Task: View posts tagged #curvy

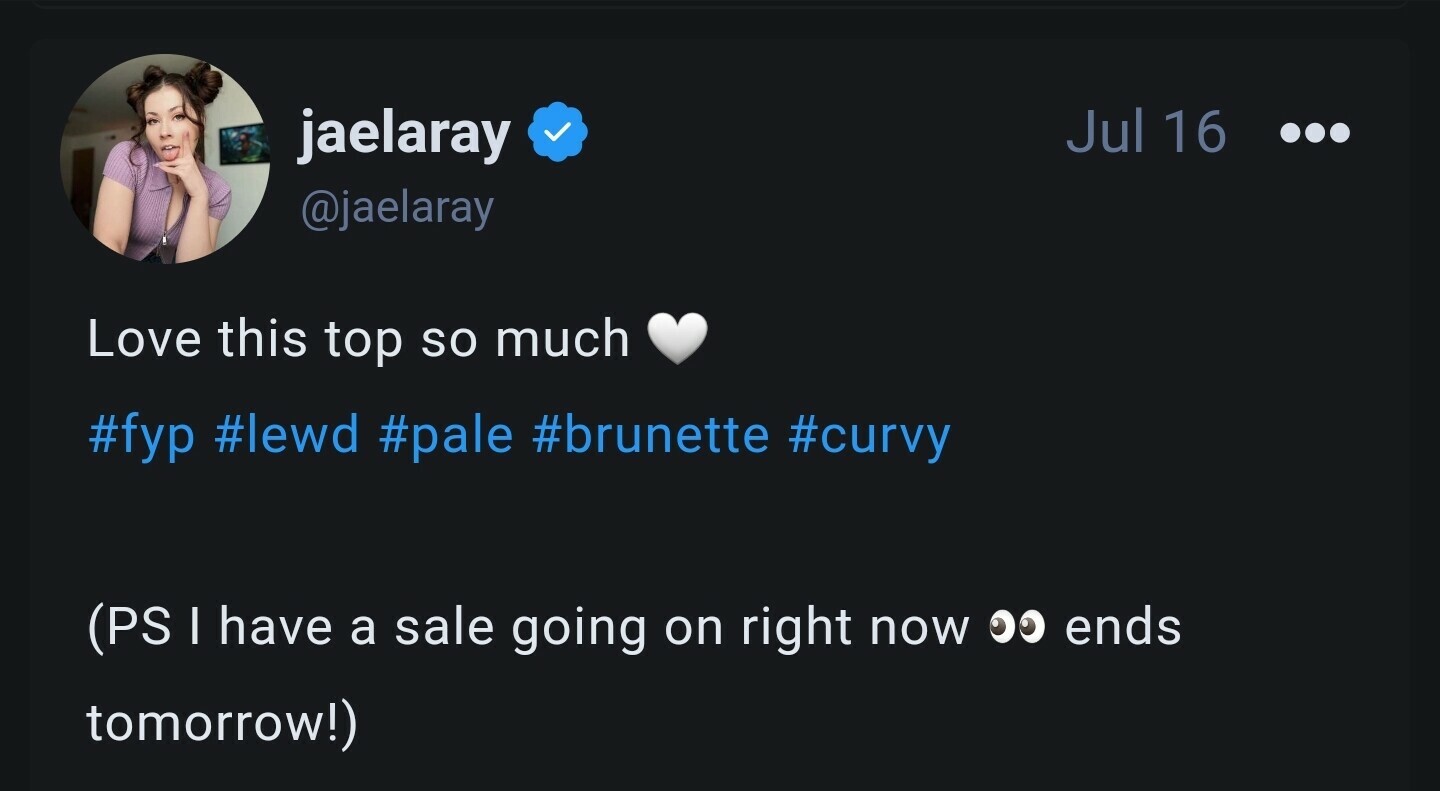Action: [869, 435]
